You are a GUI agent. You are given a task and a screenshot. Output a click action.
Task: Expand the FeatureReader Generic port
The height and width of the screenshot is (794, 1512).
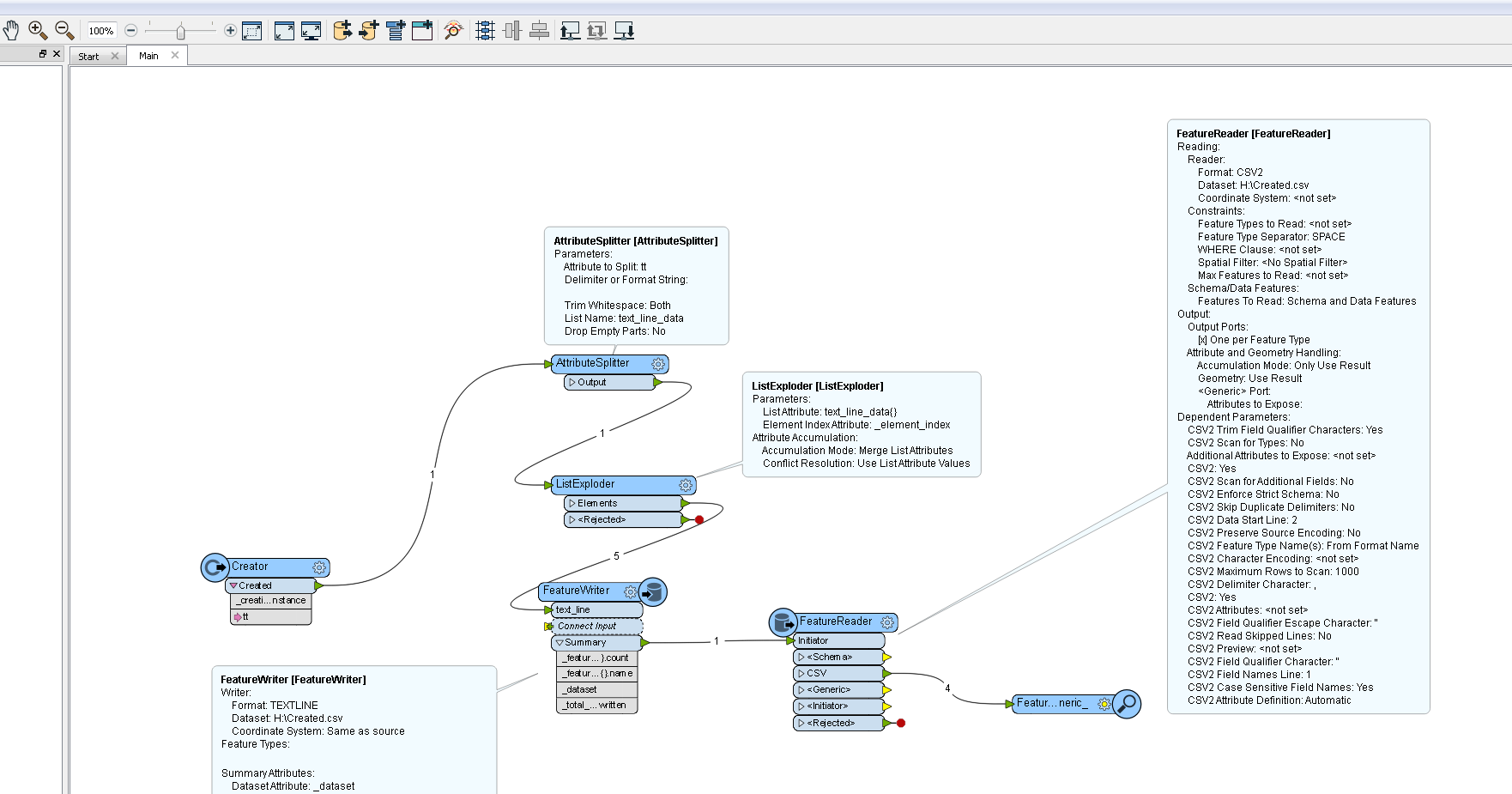(x=801, y=690)
